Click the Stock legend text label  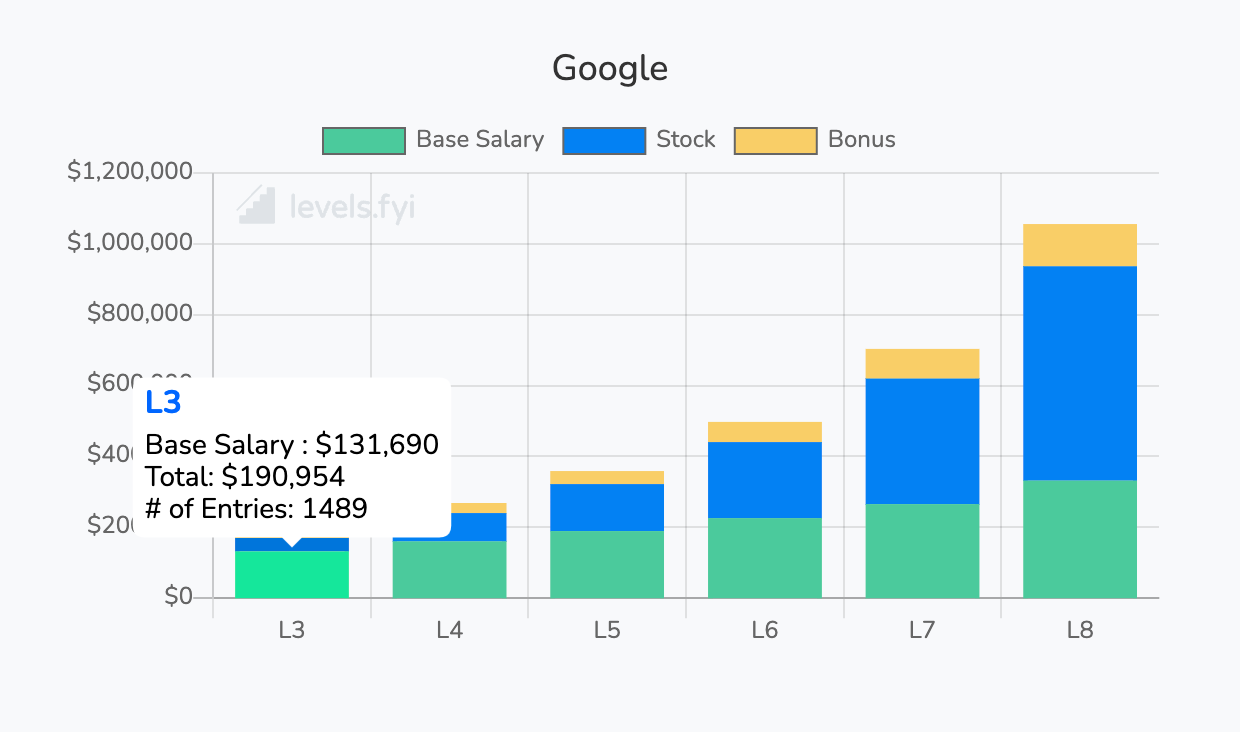(685, 140)
